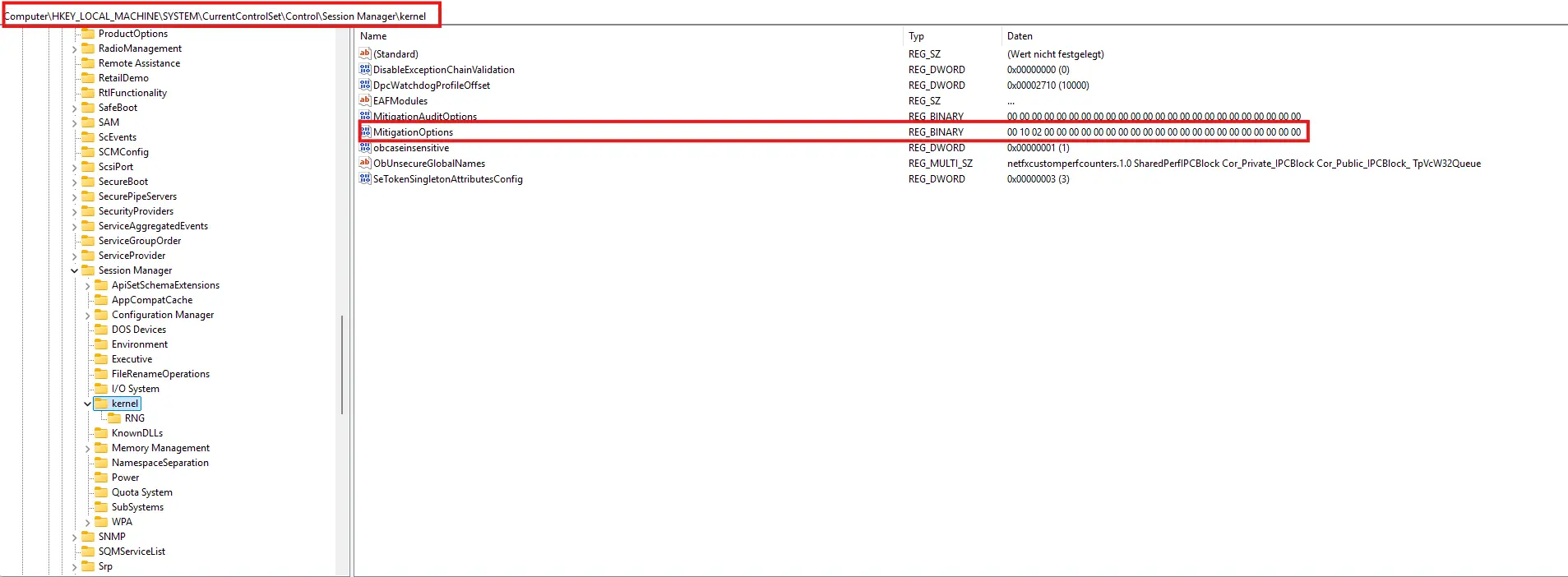This screenshot has width=1568, height=577.
Task: Select the DpcWatchdogProfileOffset DWORD icon
Action: [x=365, y=85]
